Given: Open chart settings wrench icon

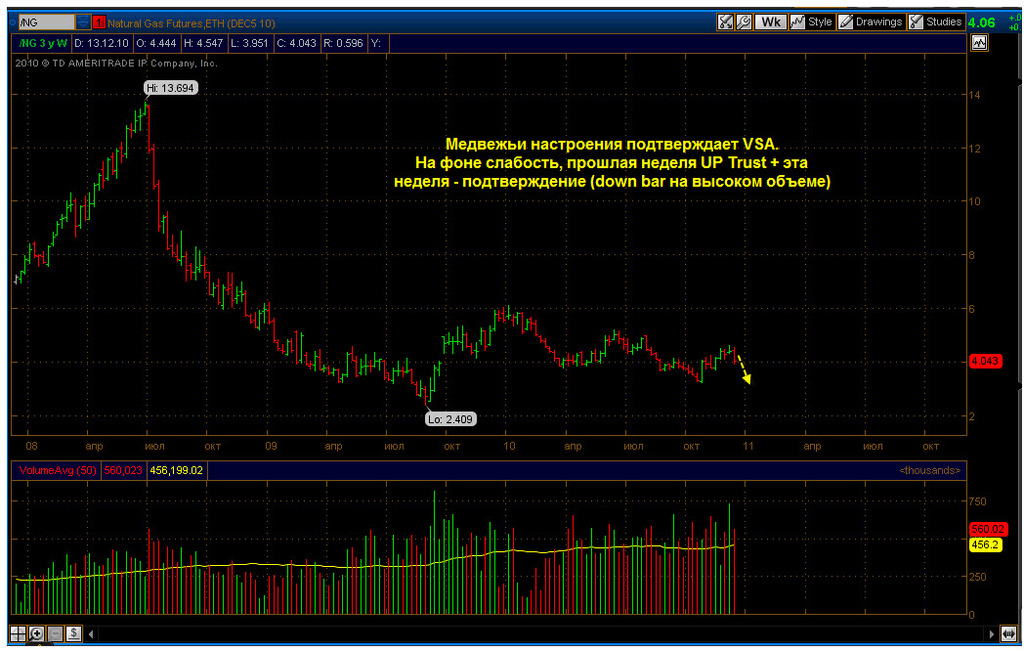Looking at the screenshot, I should [743, 22].
